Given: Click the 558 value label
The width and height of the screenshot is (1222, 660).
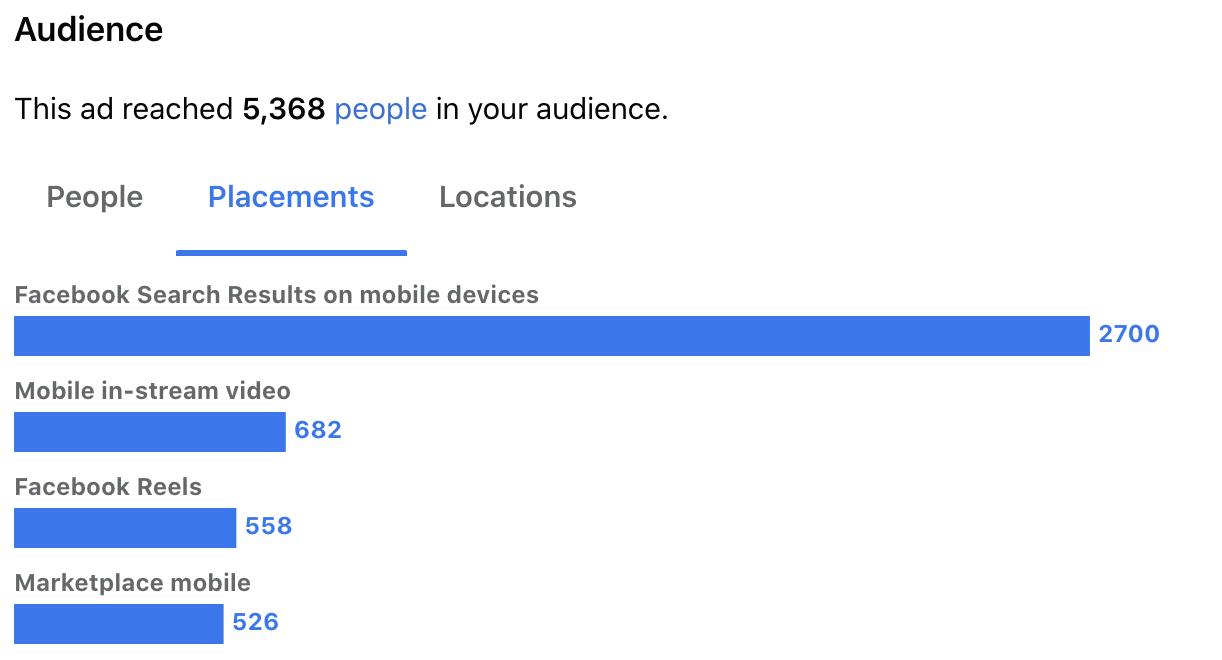Looking at the screenshot, I should (x=268, y=526).
